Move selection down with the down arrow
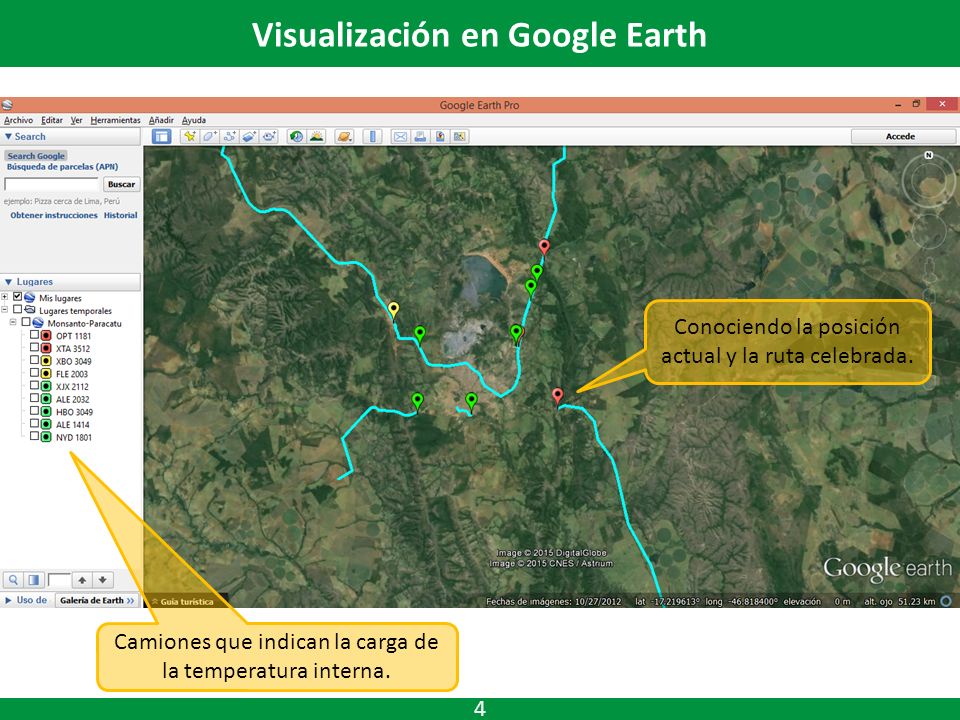 tap(102, 580)
